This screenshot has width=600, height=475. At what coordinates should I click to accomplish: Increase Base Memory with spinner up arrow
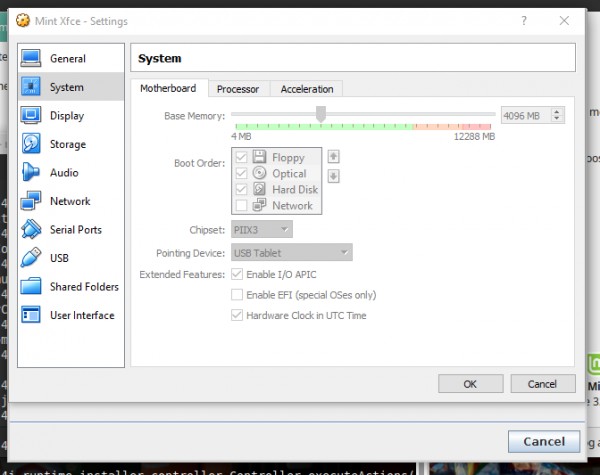[x=557, y=112]
